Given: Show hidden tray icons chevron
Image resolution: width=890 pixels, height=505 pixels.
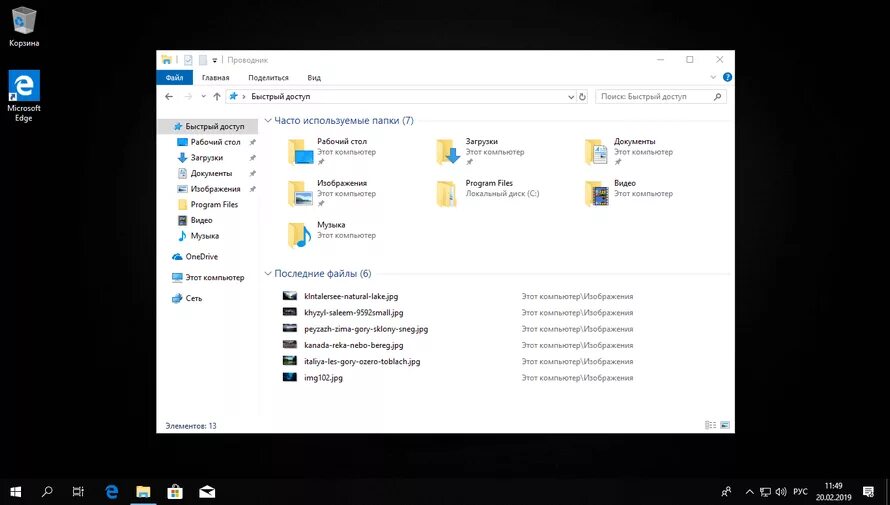Looking at the screenshot, I should click(x=749, y=492).
